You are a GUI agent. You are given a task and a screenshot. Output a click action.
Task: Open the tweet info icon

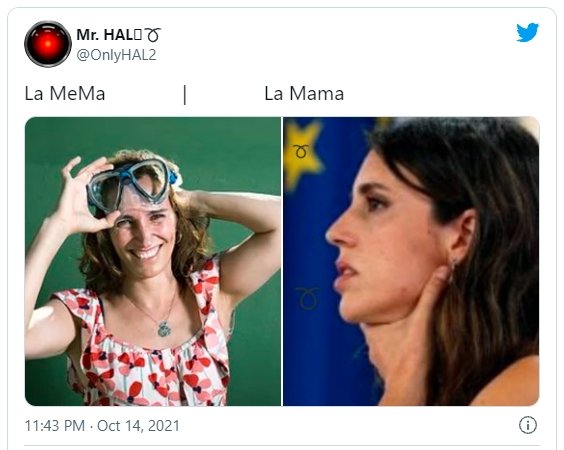pos(528,425)
